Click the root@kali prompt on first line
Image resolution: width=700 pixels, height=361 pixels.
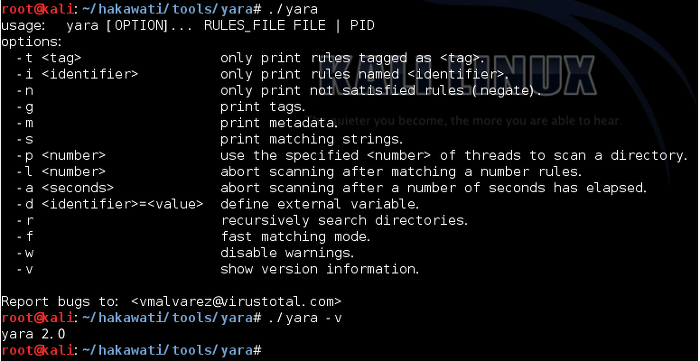tap(37, 8)
